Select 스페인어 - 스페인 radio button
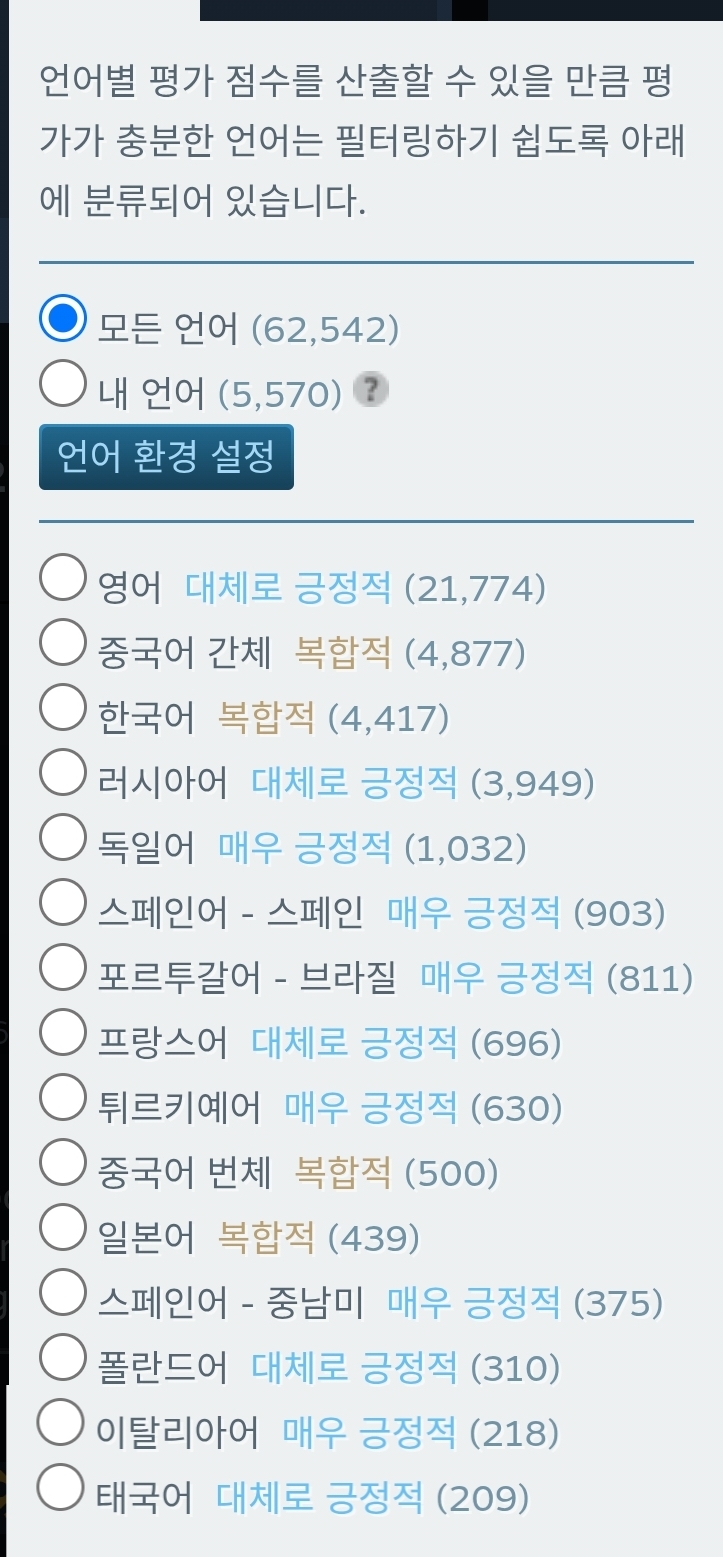This screenshot has width=723, height=1557. pyautogui.click(x=62, y=904)
